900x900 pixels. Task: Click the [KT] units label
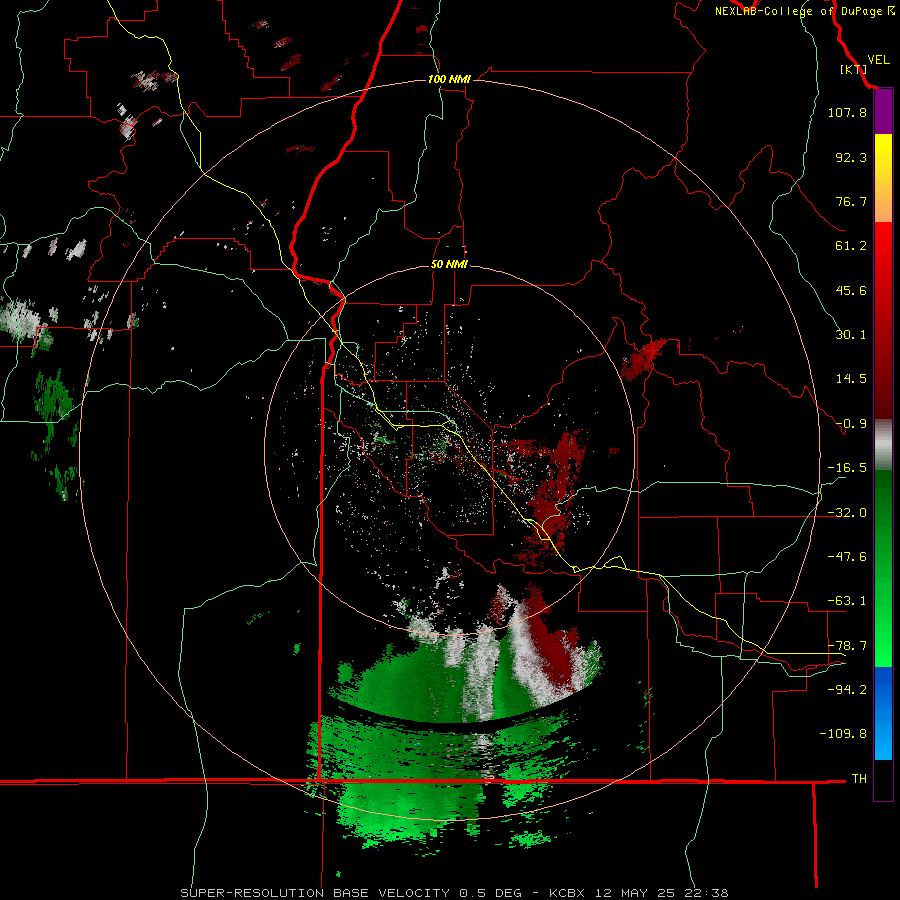click(854, 69)
